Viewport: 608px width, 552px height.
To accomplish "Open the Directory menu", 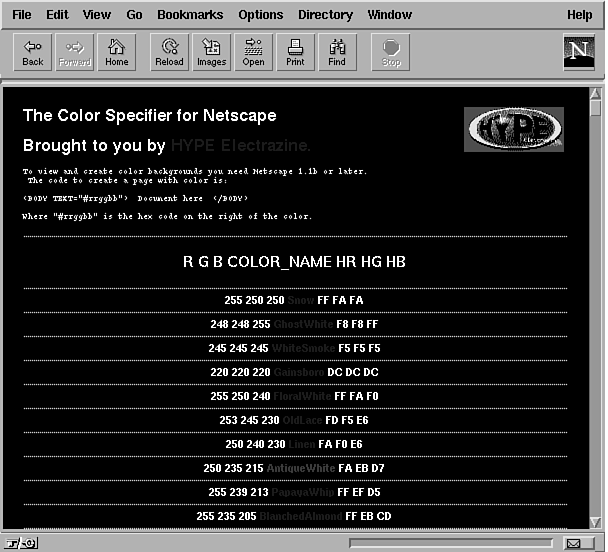I will [x=325, y=15].
